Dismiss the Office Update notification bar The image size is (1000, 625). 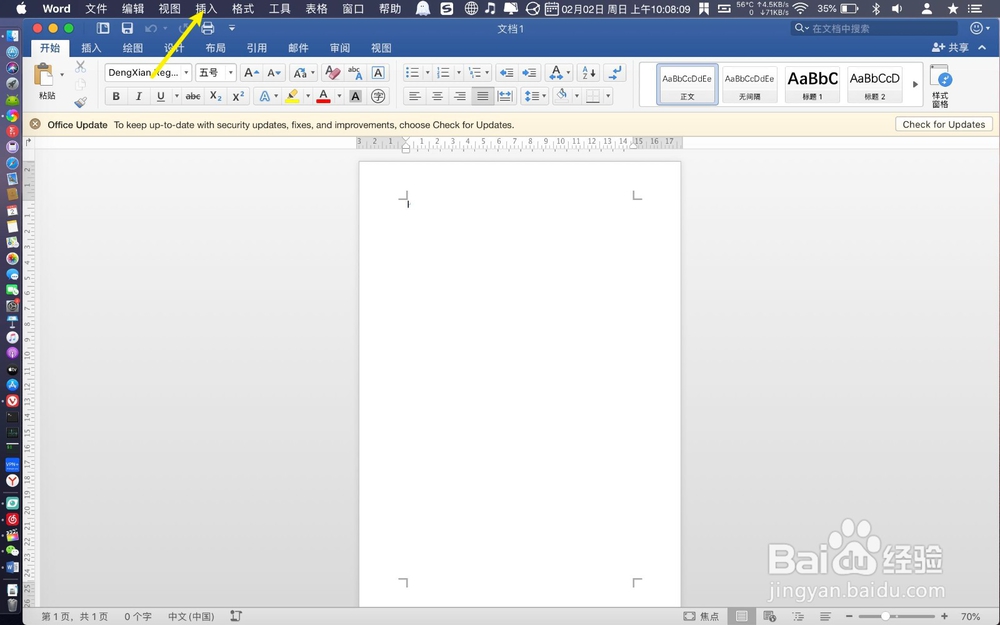click(36, 124)
